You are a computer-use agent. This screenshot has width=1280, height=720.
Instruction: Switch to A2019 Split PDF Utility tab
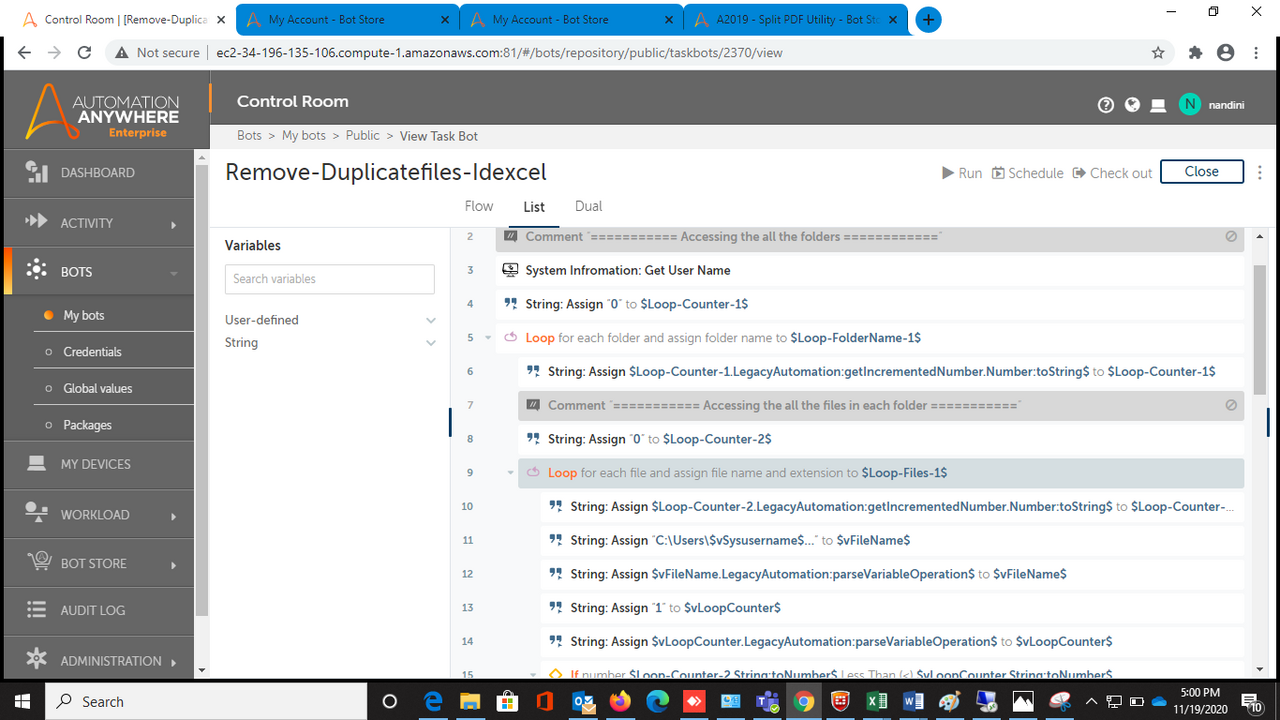(796, 19)
